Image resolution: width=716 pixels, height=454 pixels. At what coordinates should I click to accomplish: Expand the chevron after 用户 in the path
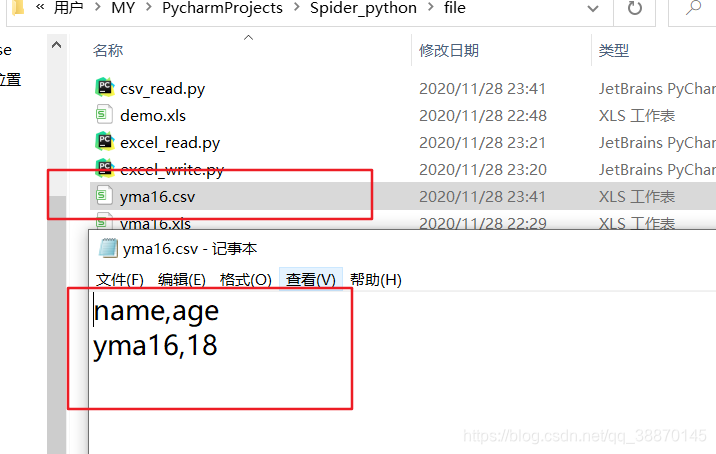tap(97, 8)
